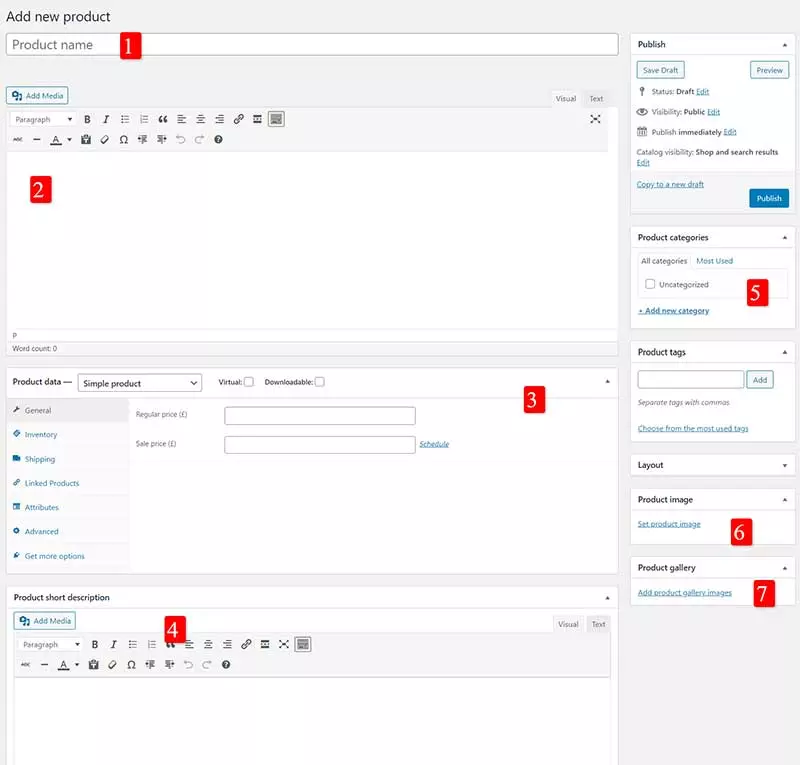
Task: Click the Preview button
Action: 769,70
